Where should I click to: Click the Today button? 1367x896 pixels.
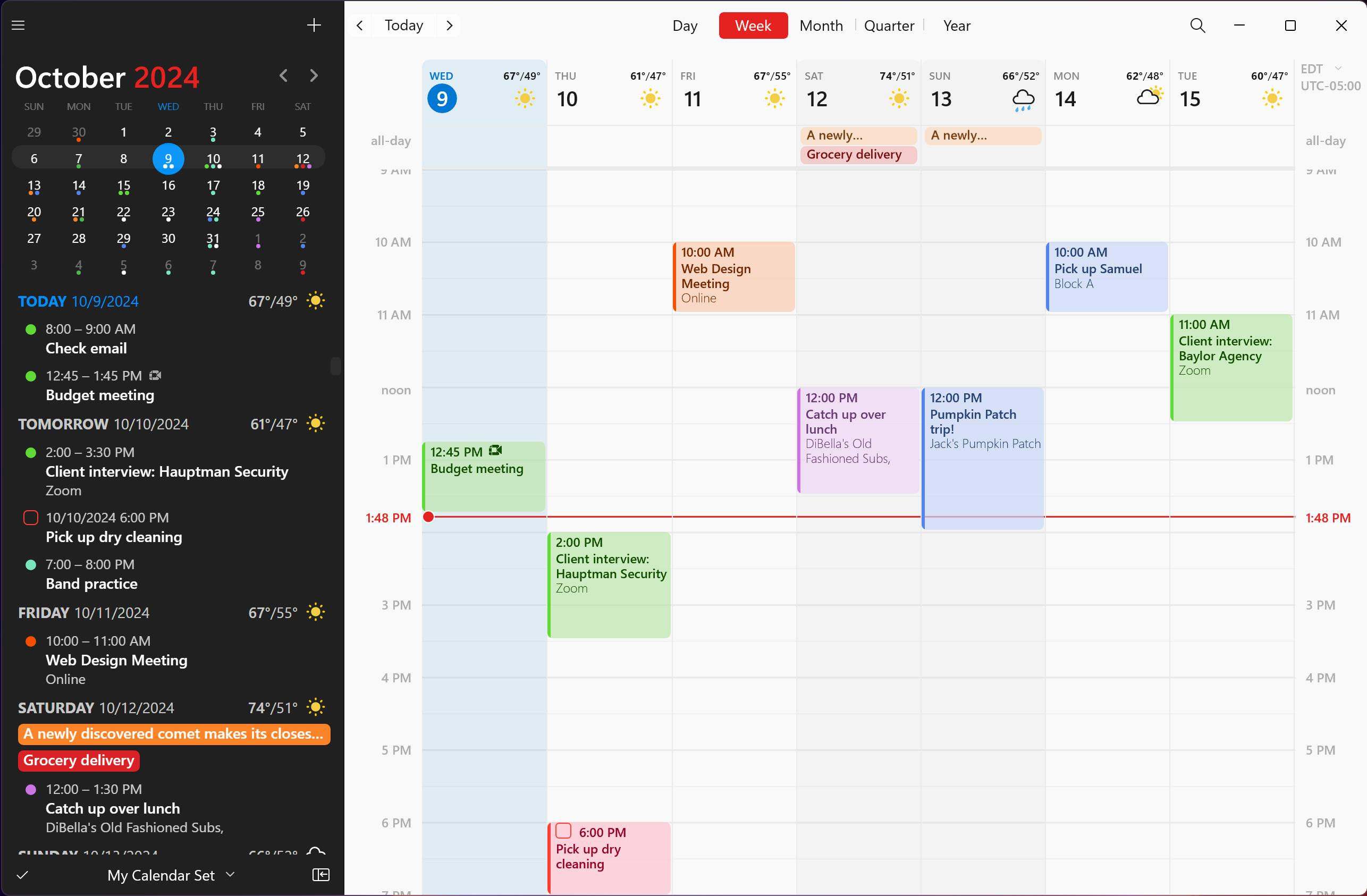404,26
